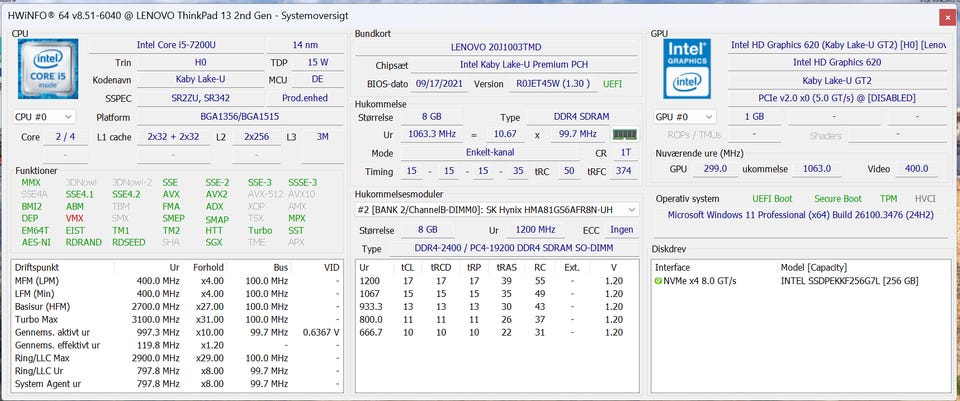The image size is (960, 401).
Task: Click the Microsoft Windows 11 Professional OS field
Action: [x=801, y=215]
